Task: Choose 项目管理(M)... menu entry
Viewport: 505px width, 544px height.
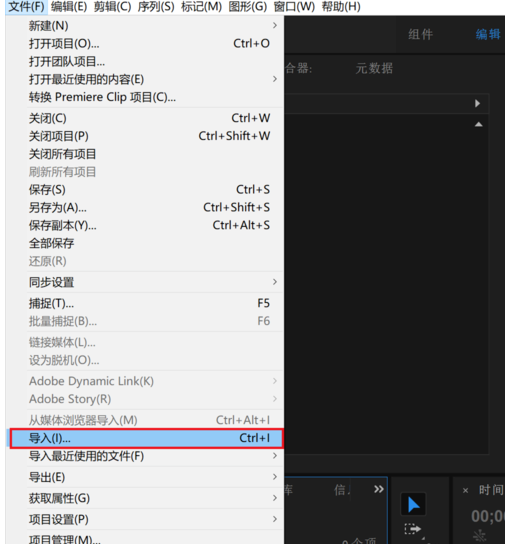Action: (x=145, y=538)
